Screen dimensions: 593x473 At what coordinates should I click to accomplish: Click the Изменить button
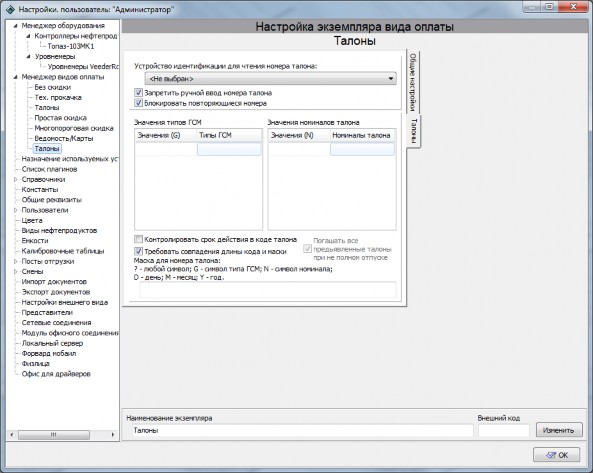pos(559,430)
